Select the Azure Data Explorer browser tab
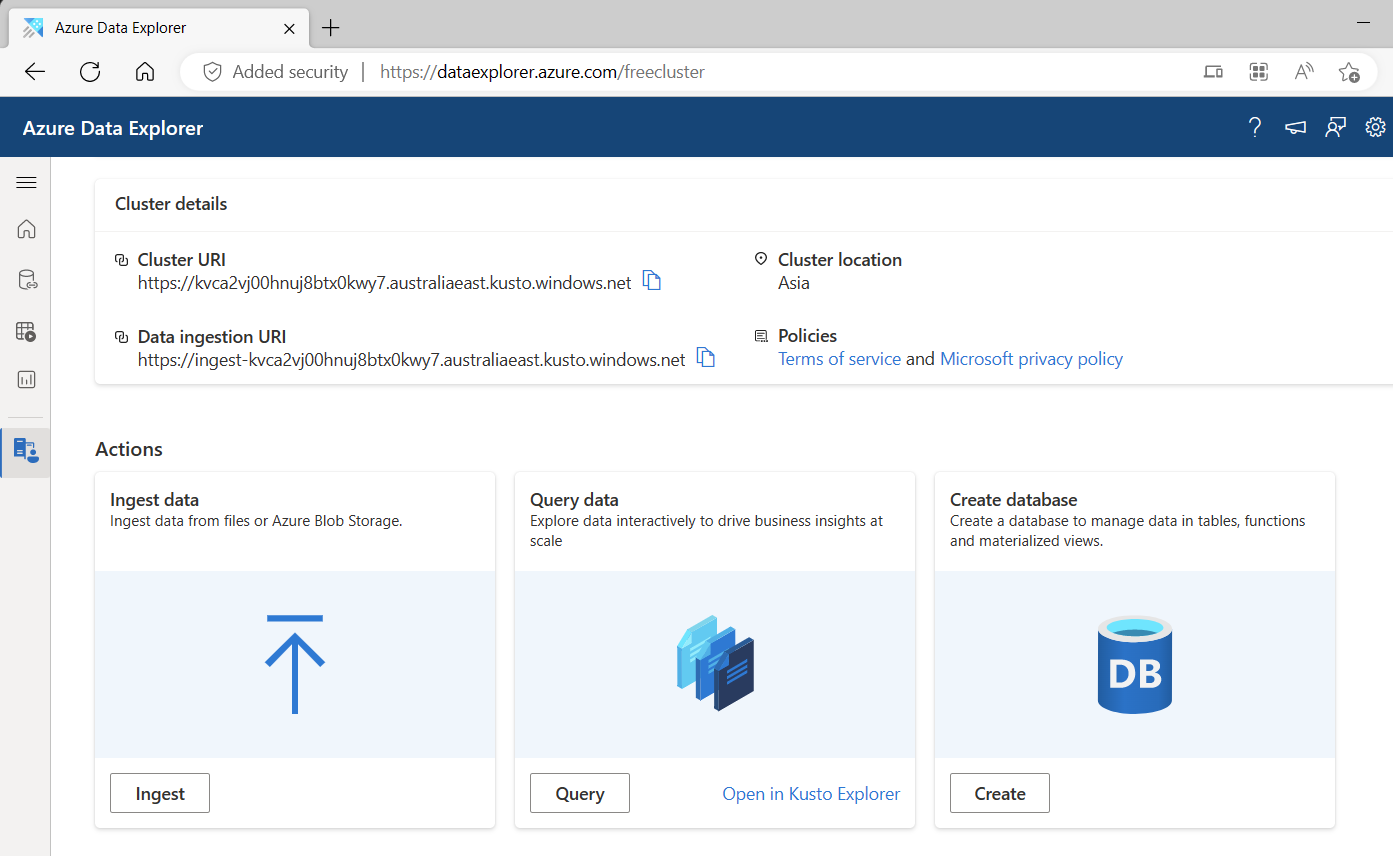1393x856 pixels. pyautogui.click(x=160, y=28)
